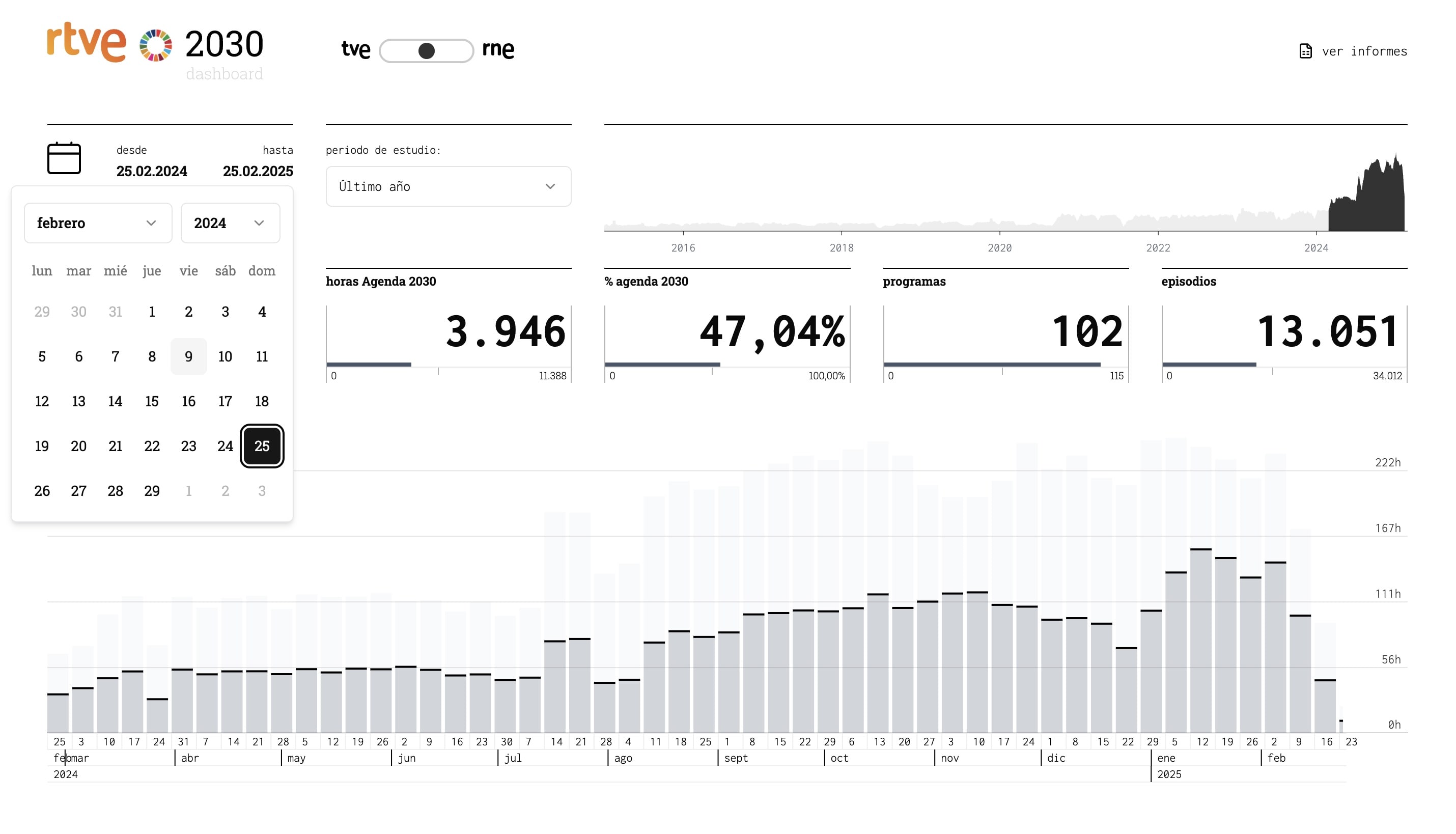The width and height of the screenshot is (1456, 834).
Task: Click the episodios count 13.051
Action: (1327, 331)
